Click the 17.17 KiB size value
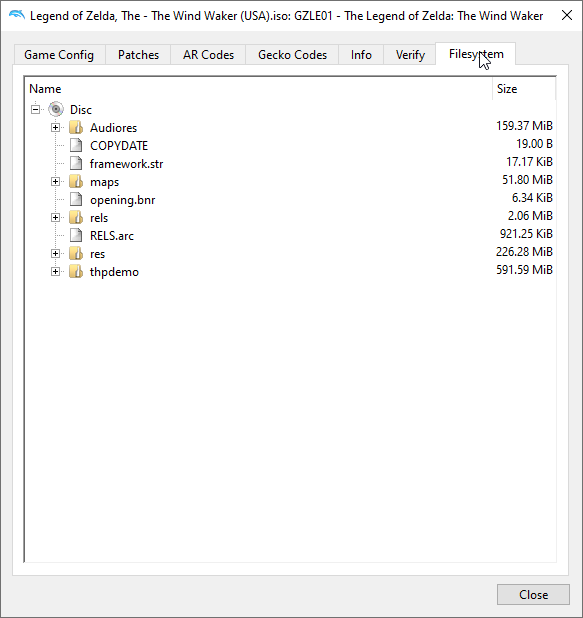This screenshot has width=583, height=618. 529,162
